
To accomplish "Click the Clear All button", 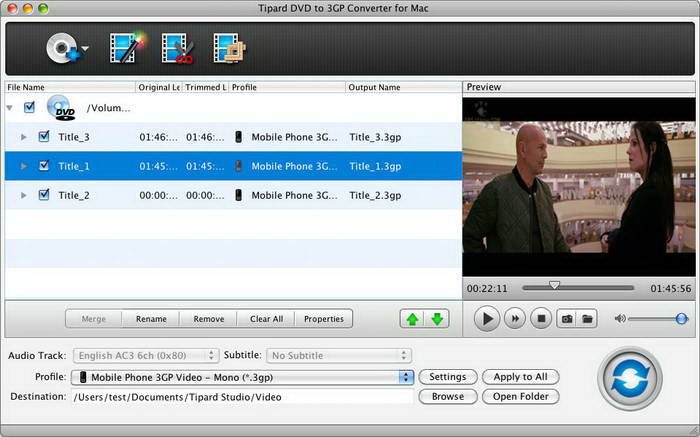I will tap(266, 319).
